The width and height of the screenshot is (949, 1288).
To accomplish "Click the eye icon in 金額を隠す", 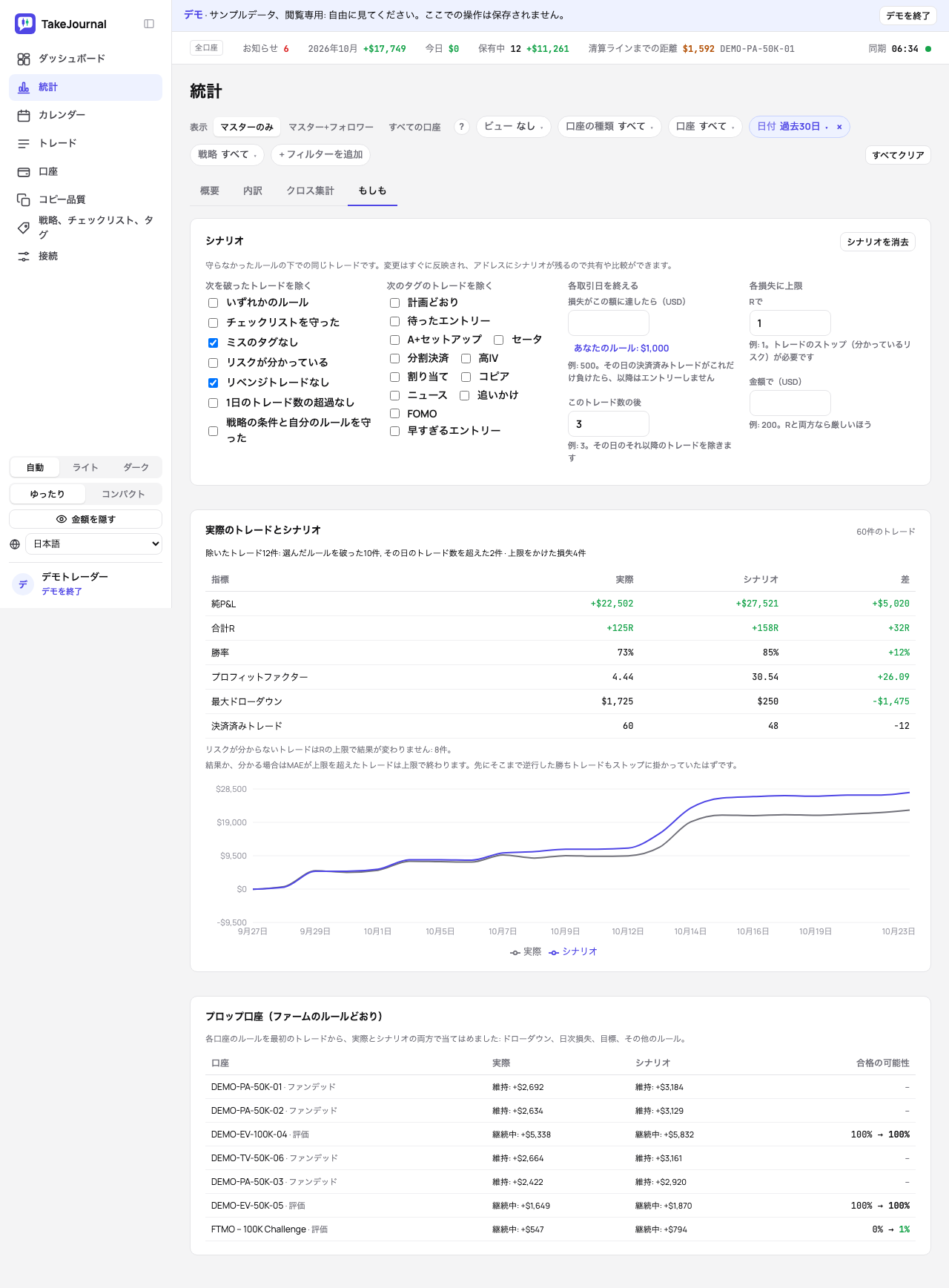I will pos(62,519).
